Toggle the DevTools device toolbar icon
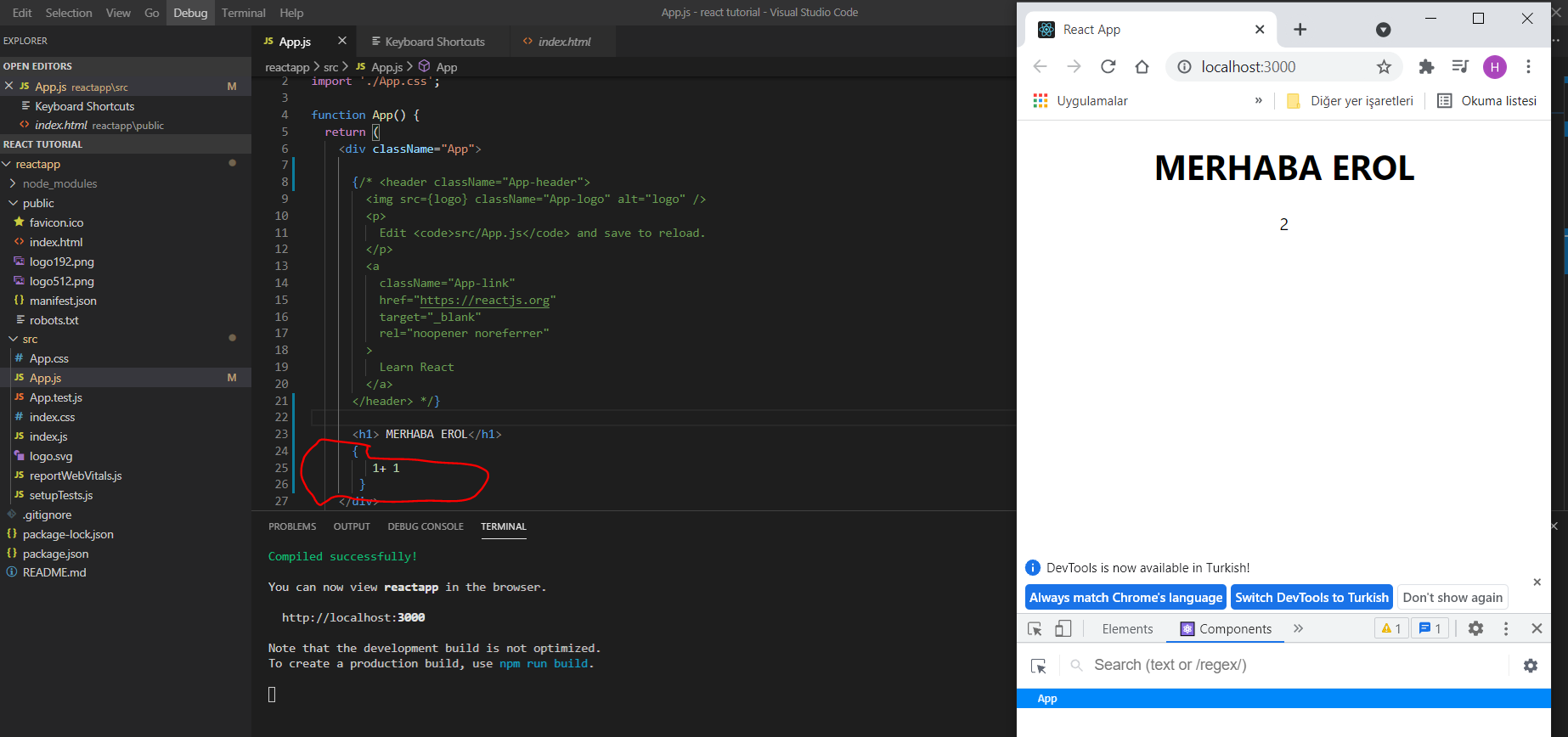 pyautogui.click(x=1063, y=628)
